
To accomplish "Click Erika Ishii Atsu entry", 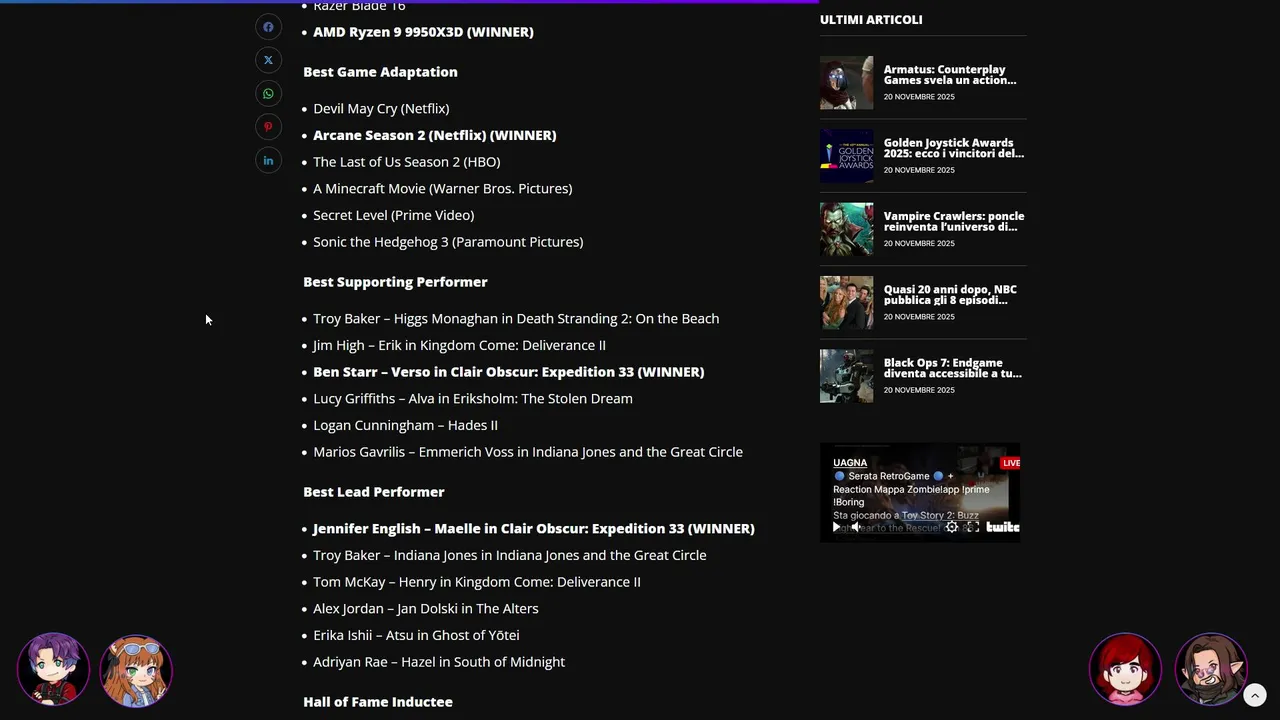I will pos(416,635).
